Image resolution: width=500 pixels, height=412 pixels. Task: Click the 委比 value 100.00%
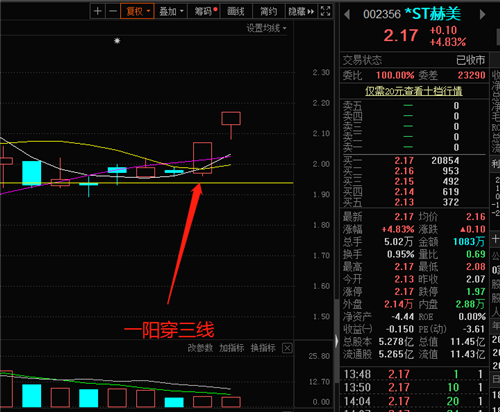[x=395, y=75]
